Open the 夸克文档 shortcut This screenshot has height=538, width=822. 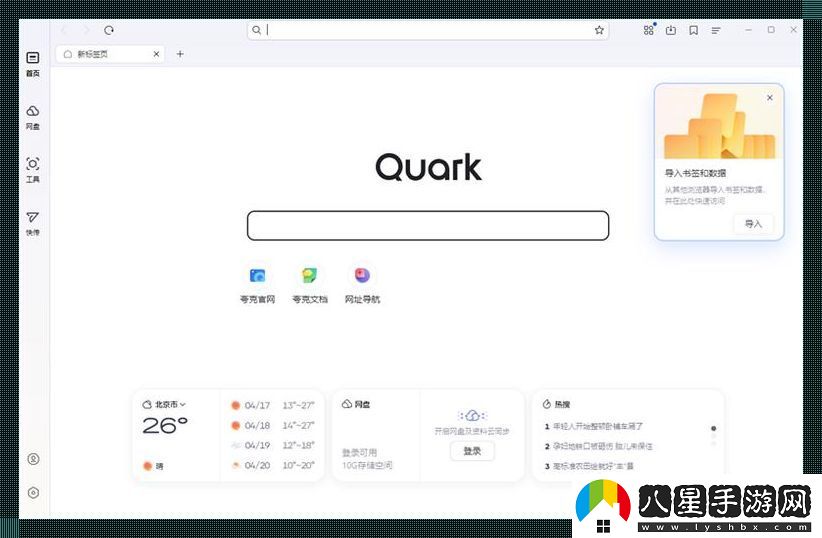[x=309, y=285]
